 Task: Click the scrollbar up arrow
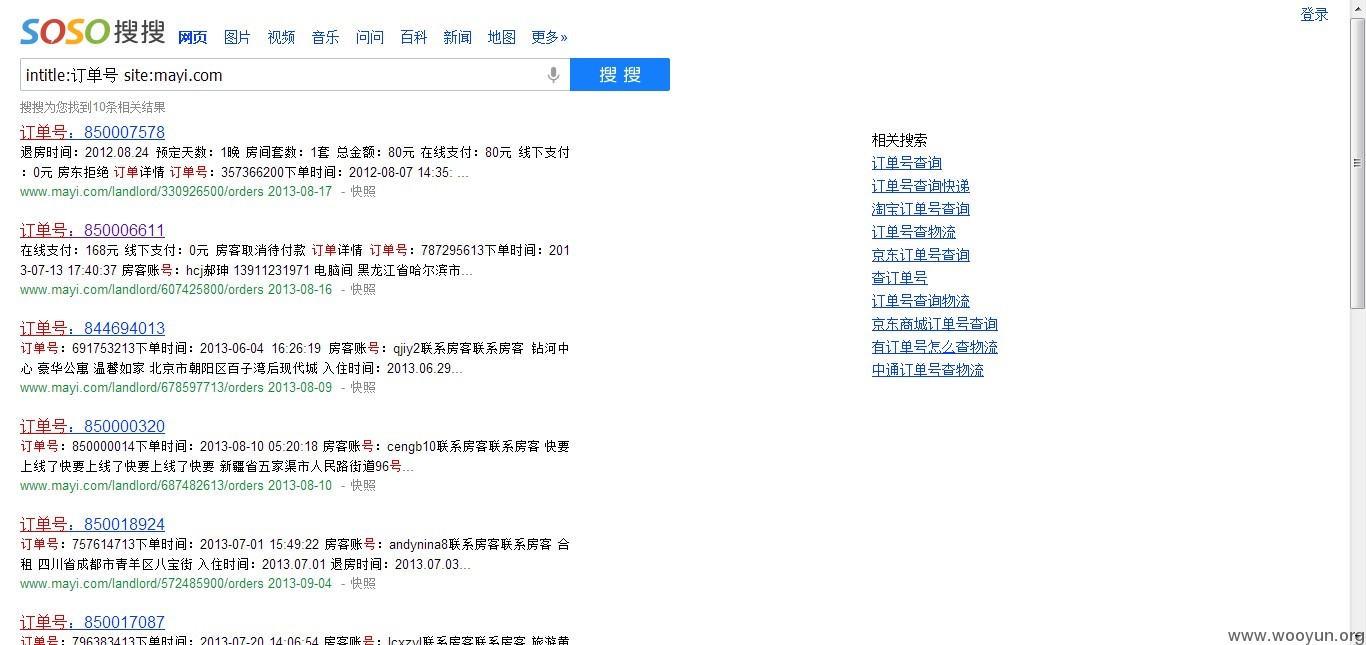(x=1357, y=8)
